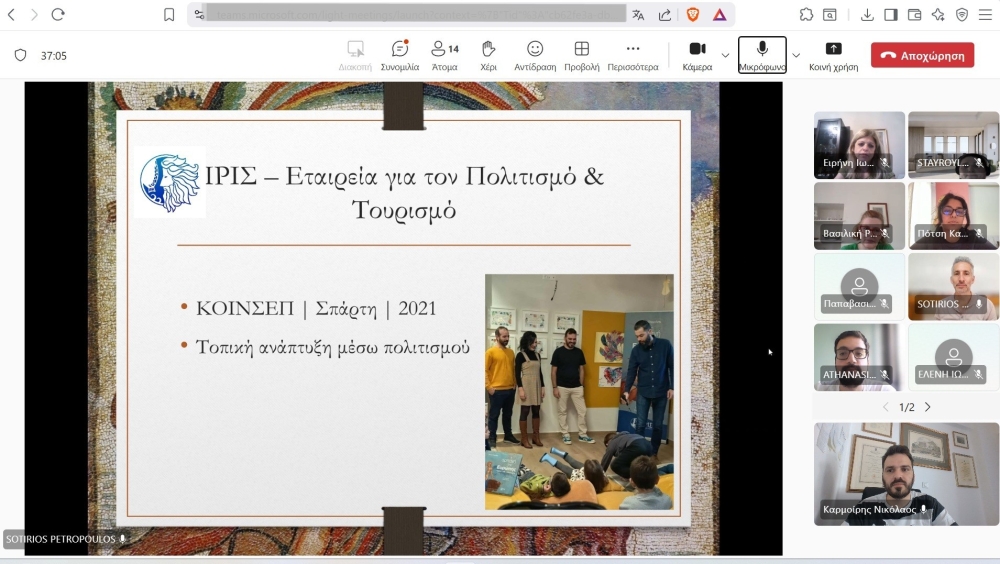Expand microphone options arrow
This screenshot has height=564, width=1000.
(x=796, y=56)
